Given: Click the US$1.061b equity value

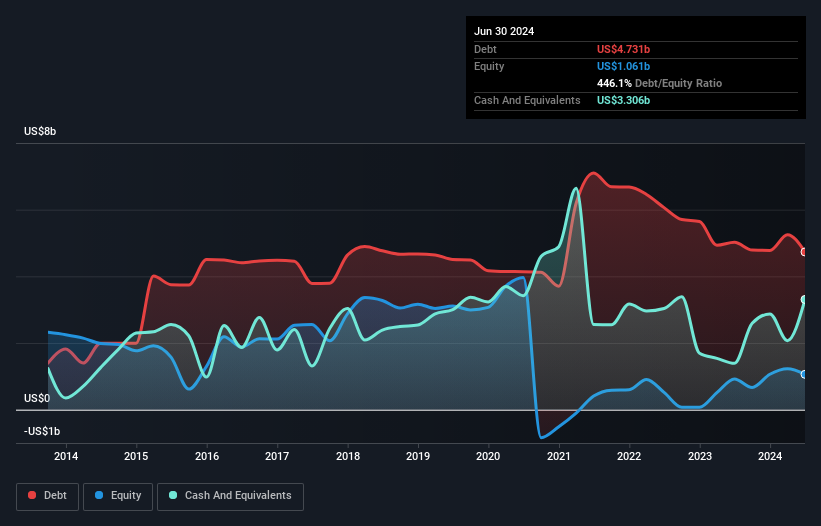Looking at the screenshot, I should pos(623,66).
